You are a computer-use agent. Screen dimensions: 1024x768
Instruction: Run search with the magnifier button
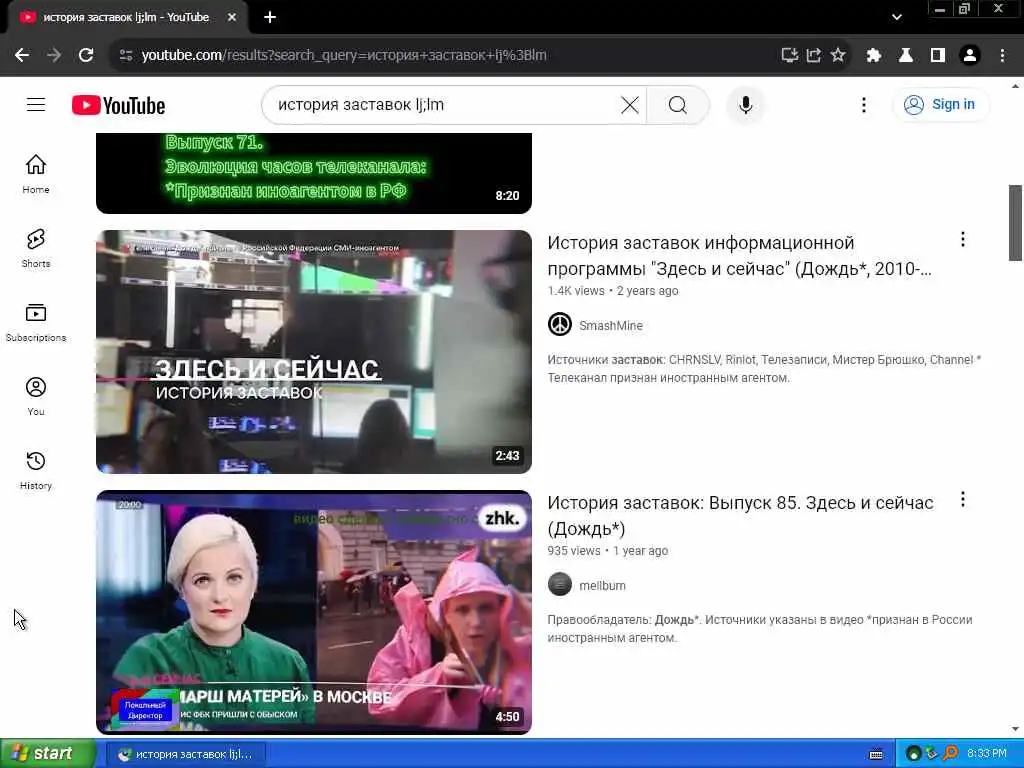pos(678,104)
